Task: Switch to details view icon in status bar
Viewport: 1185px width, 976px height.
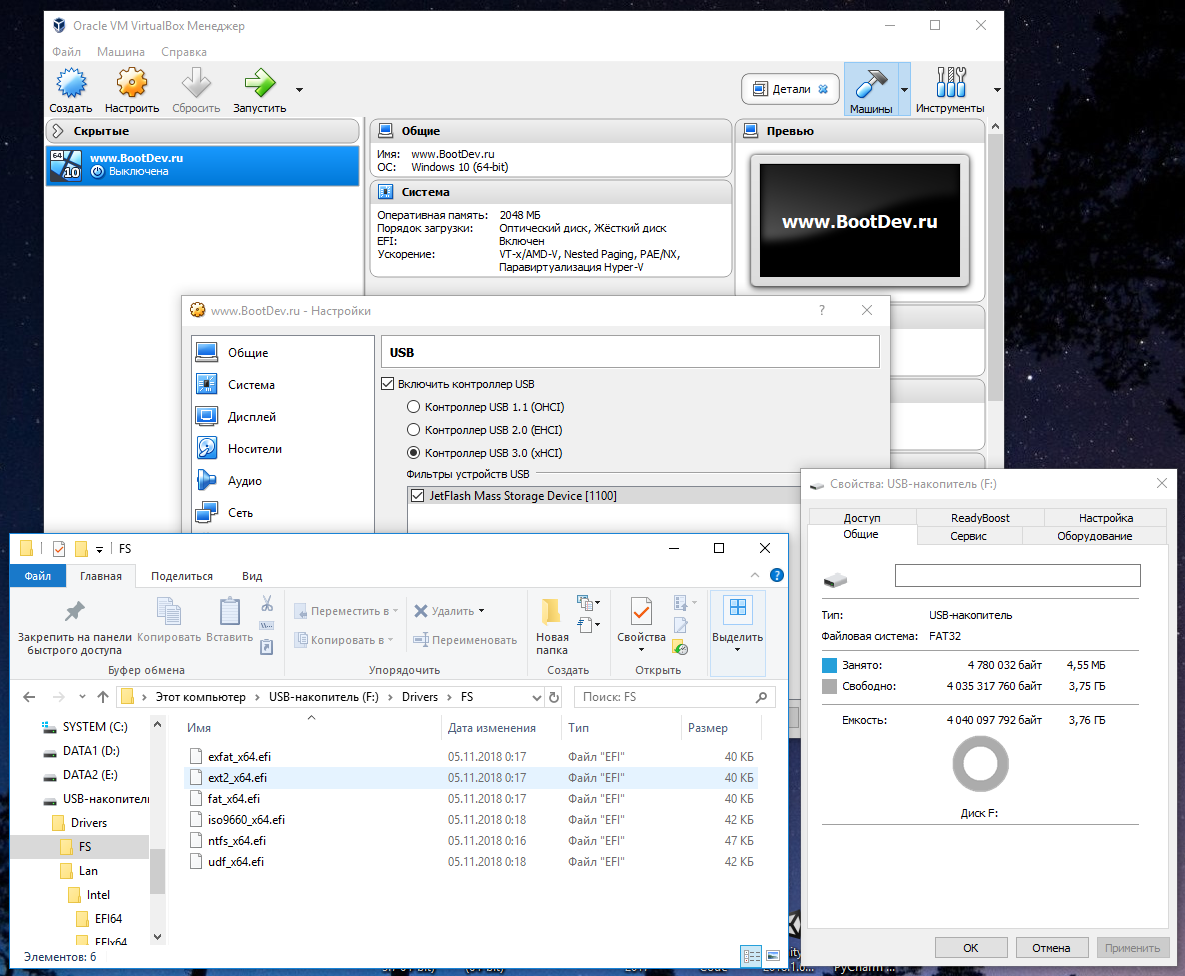Action: (751, 956)
